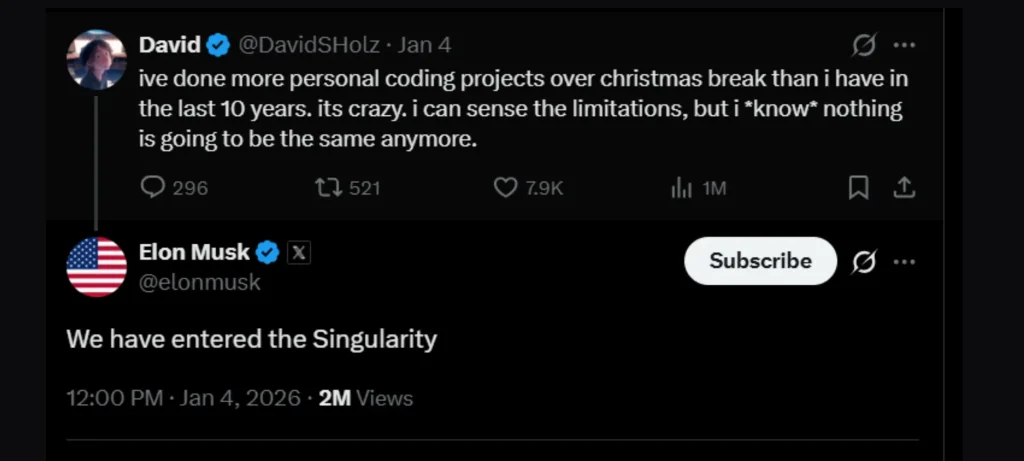Like David's tweet with heart icon
1024x461 pixels.
click(506, 187)
